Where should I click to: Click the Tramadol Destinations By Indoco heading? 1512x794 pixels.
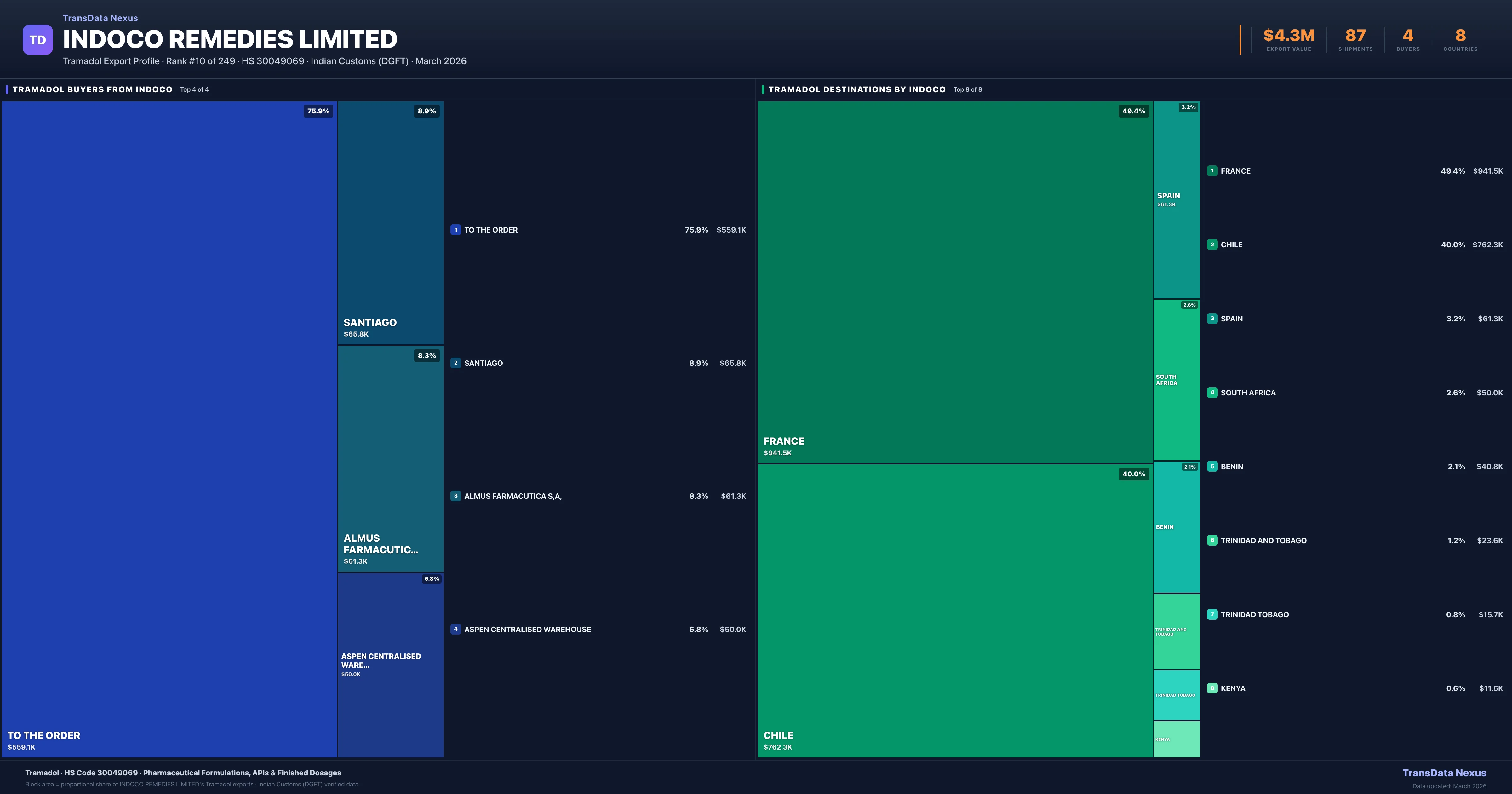pos(856,89)
